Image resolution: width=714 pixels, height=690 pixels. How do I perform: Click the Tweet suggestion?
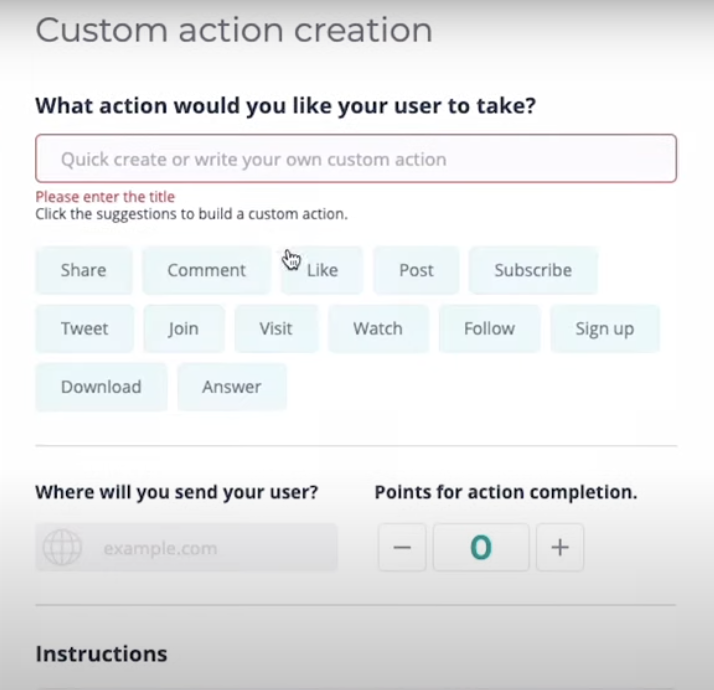[x=85, y=328]
